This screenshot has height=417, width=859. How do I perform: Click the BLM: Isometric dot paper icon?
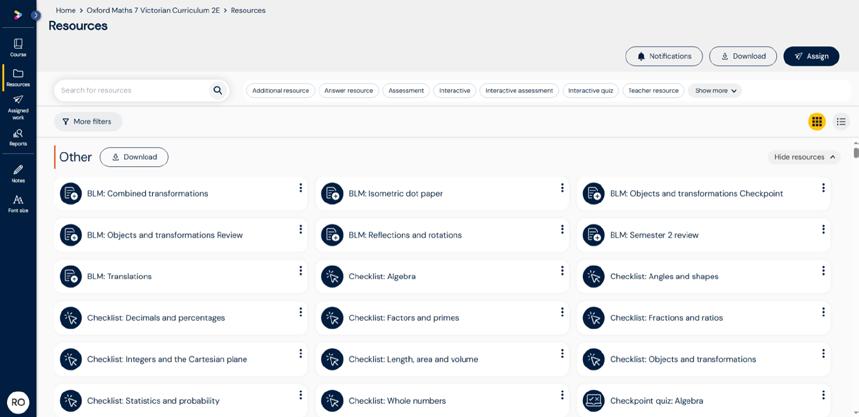pyautogui.click(x=332, y=193)
